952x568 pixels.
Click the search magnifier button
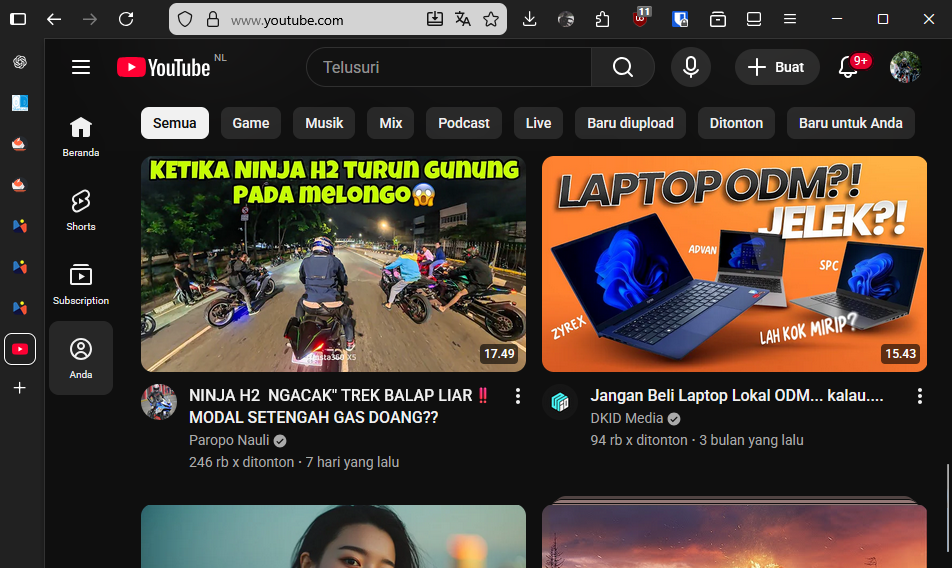(x=622, y=67)
